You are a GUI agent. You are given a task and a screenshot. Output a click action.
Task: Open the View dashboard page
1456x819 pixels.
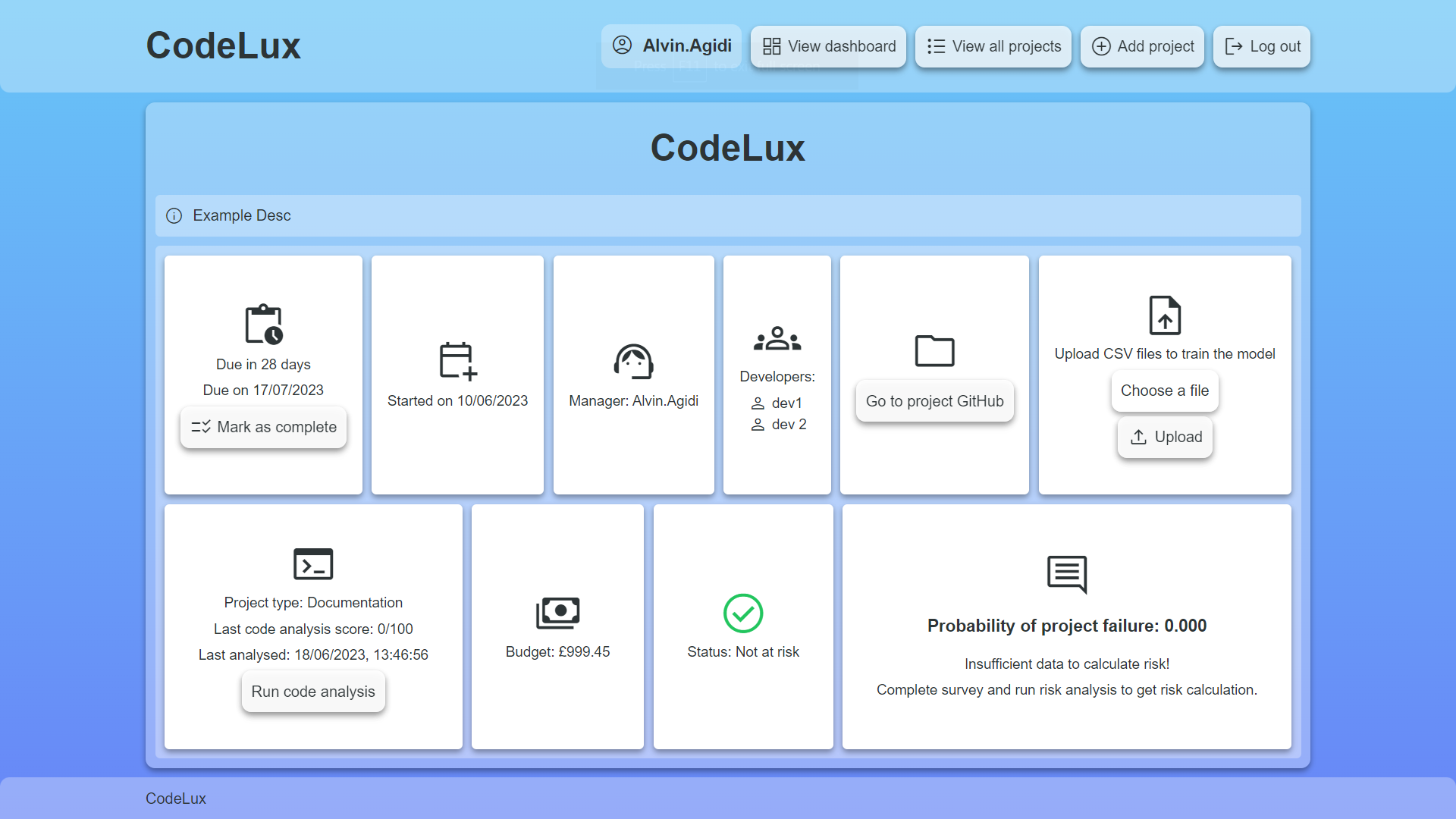coord(828,46)
